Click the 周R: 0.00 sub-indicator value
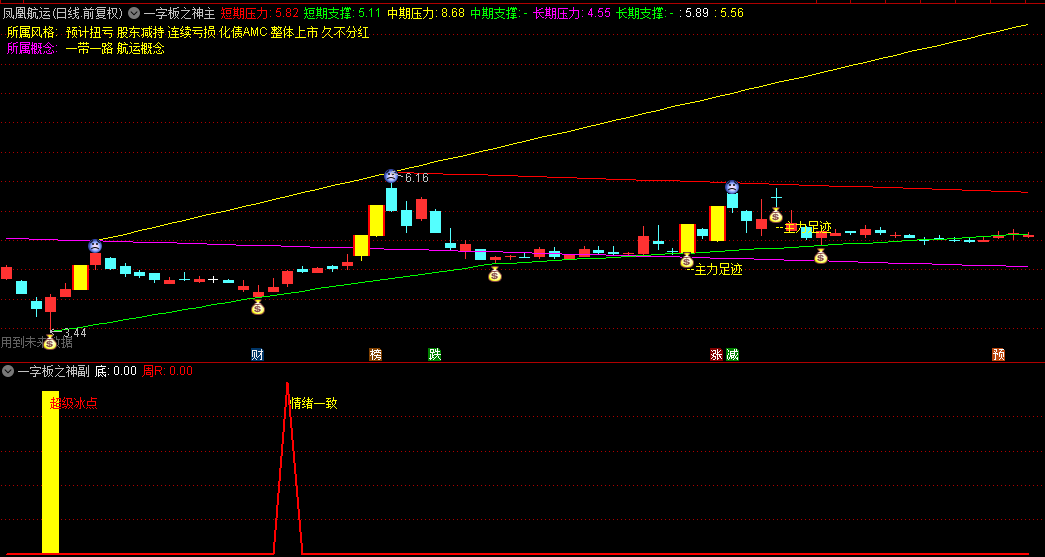This screenshot has width=1045, height=557. (x=167, y=371)
